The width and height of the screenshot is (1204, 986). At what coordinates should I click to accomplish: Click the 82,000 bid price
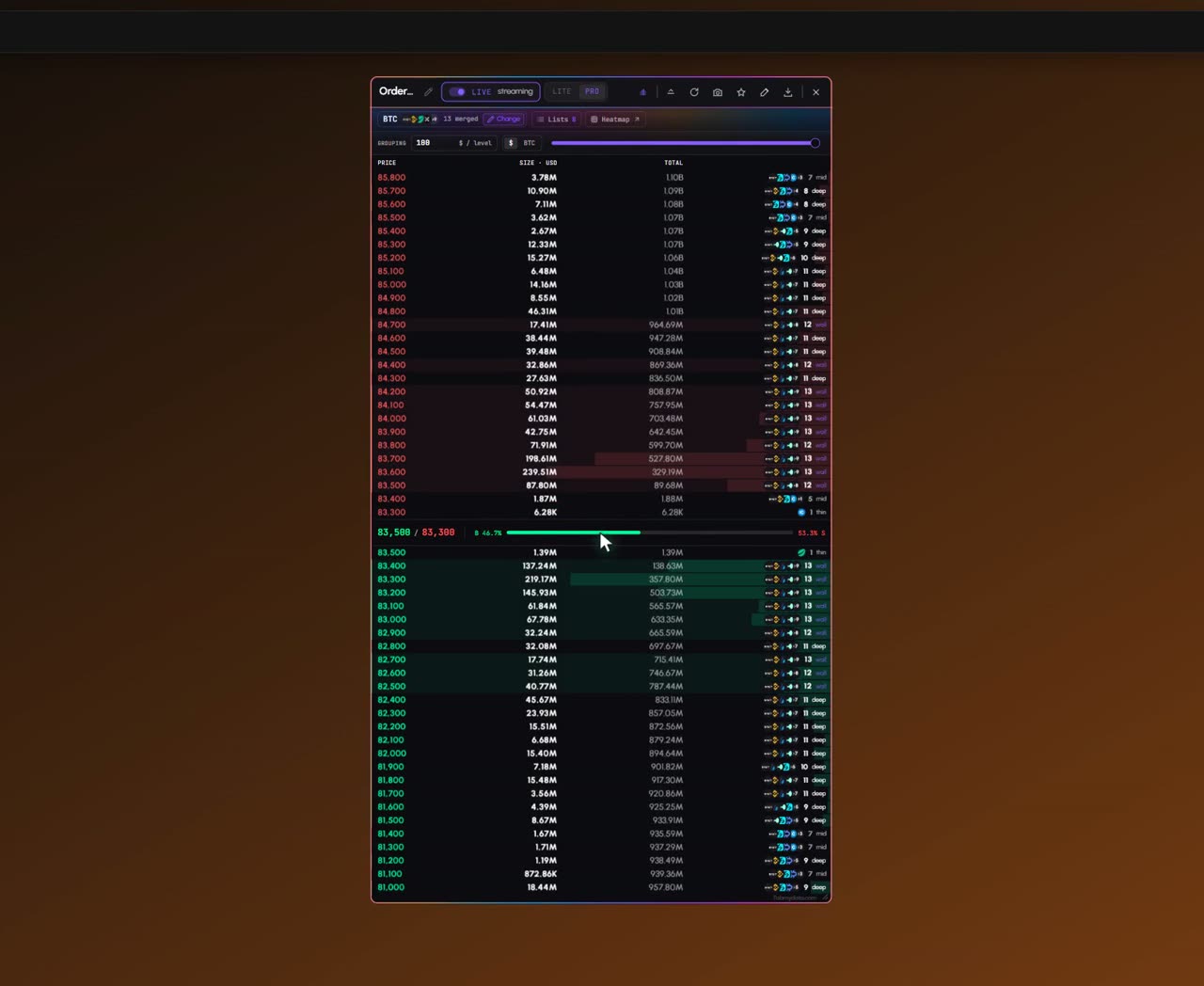pyautogui.click(x=391, y=754)
